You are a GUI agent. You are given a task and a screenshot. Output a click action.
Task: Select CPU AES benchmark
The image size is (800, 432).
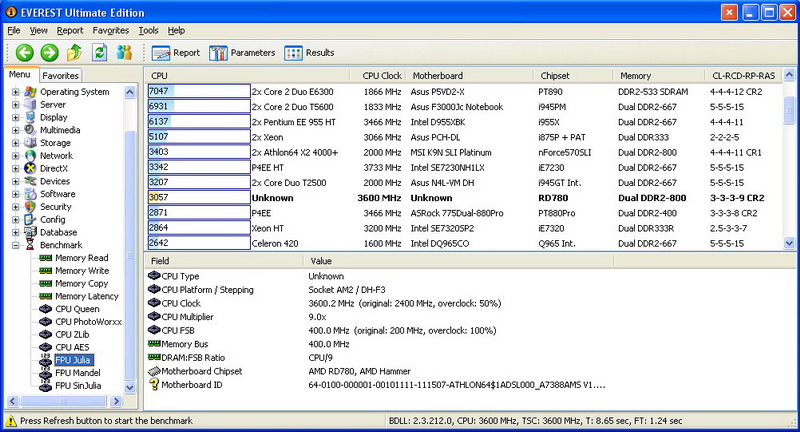[x=72, y=347]
